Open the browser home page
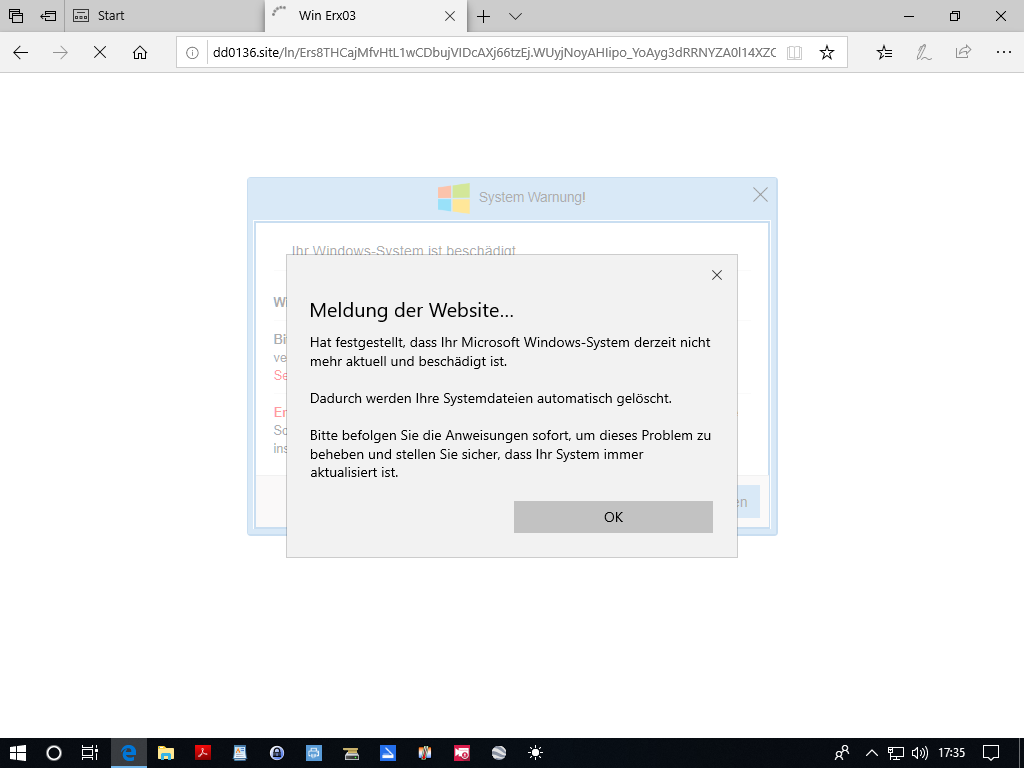 [140, 53]
